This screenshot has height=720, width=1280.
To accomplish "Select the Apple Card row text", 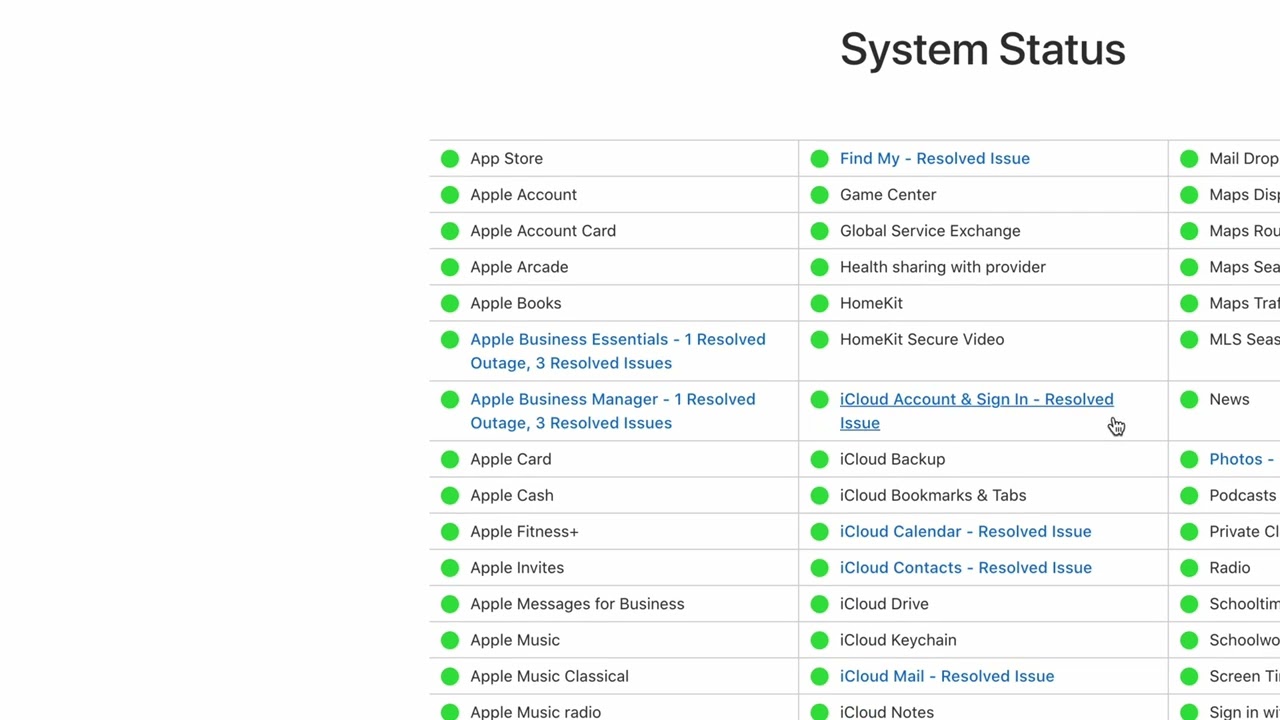I will pos(511,459).
